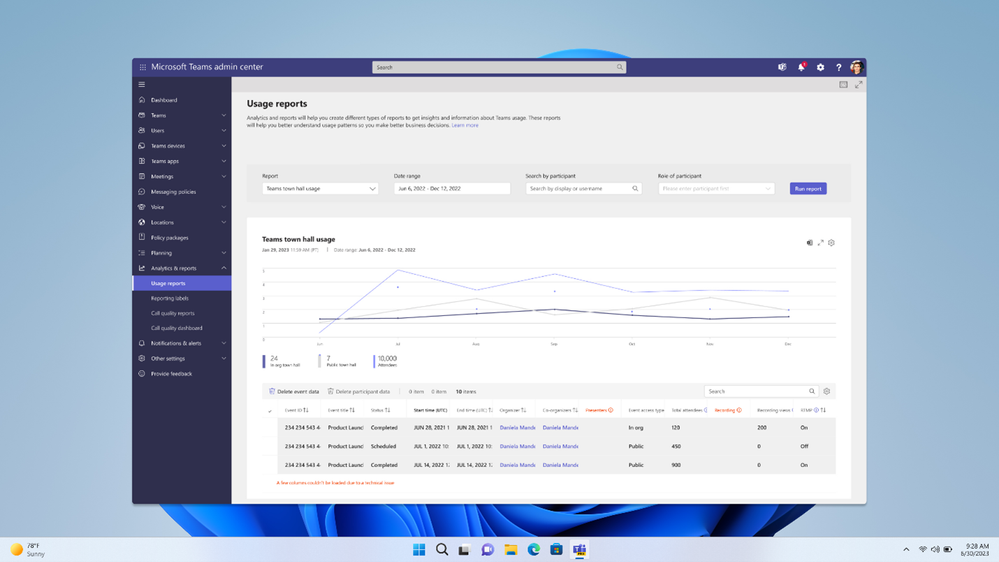The image size is (999, 562).
Task: Click Delete participant data button
Action: click(x=359, y=391)
